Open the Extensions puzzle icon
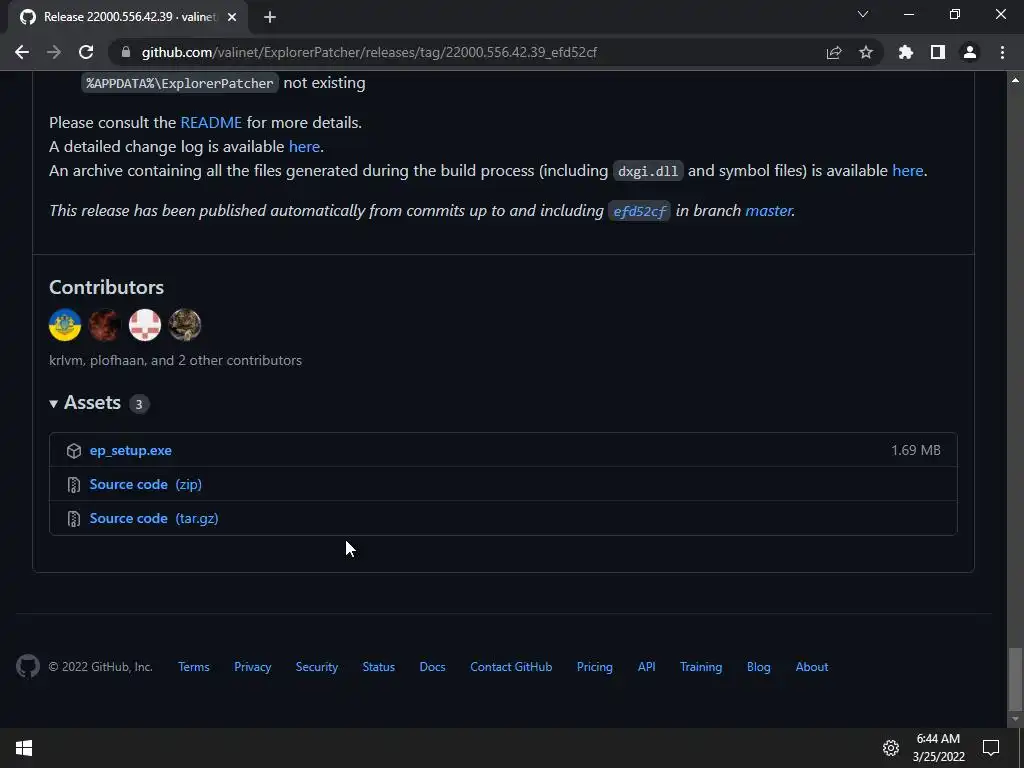Viewport: 1024px width, 768px height. pos(906,52)
